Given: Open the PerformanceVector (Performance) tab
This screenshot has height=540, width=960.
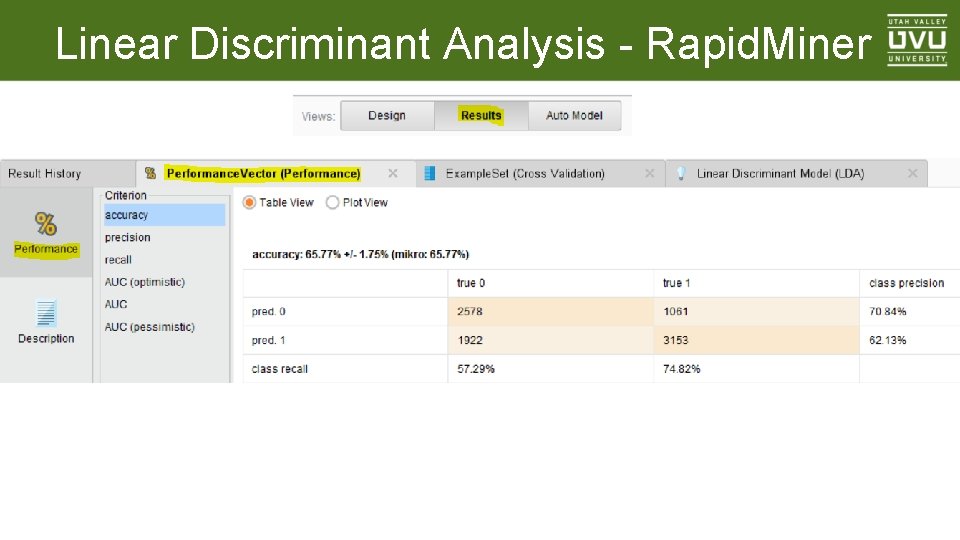Looking at the screenshot, I should coord(276,173).
